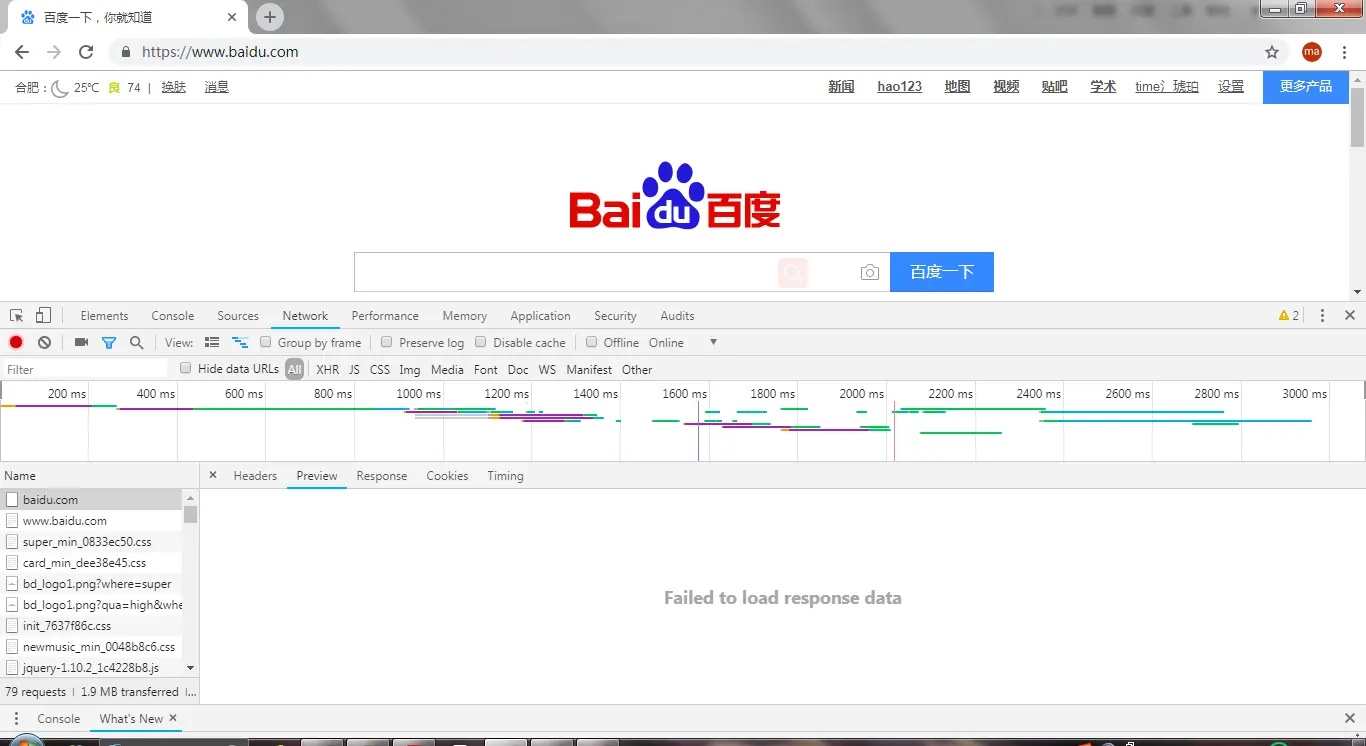Tick the checkbox beside super_min_0833ec50.css

(x=12, y=541)
